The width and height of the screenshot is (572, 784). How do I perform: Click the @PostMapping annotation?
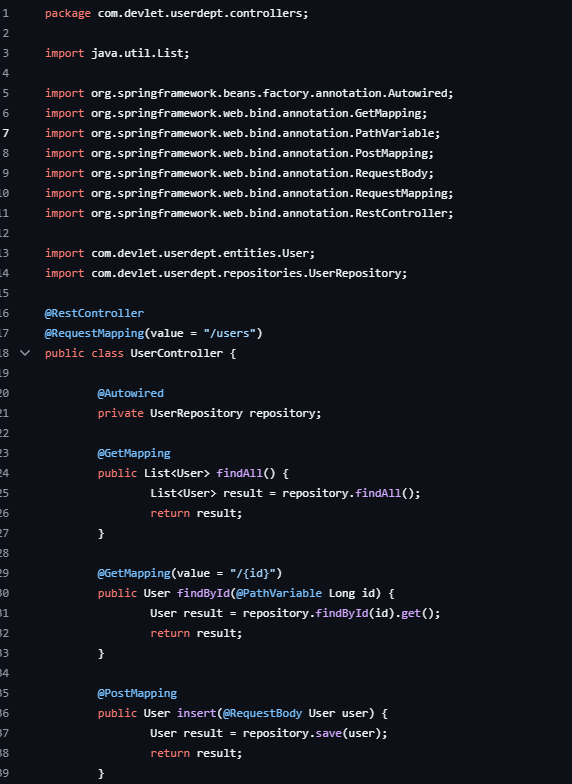click(x=137, y=693)
